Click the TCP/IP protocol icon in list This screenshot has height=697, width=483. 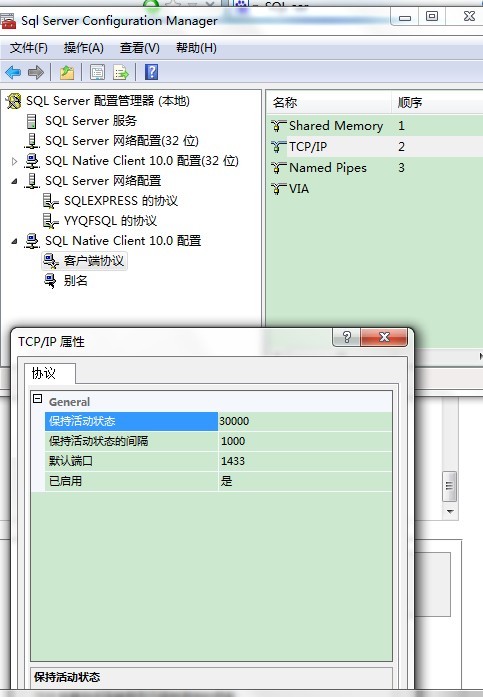click(279, 147)
